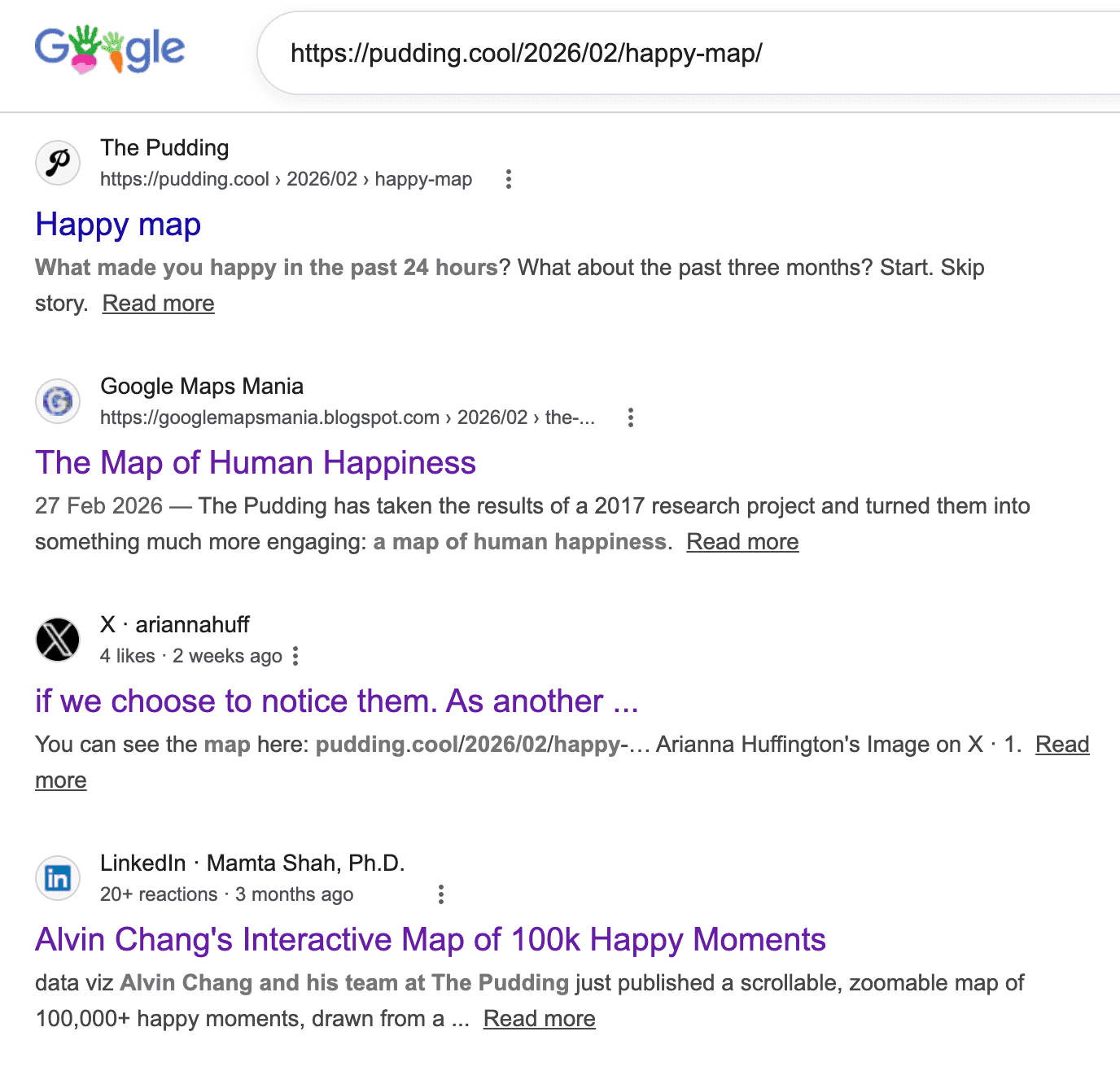Click 'Read more' under the Happy map result
This screenshot has height=1084, width=1120.
[159, 304]
